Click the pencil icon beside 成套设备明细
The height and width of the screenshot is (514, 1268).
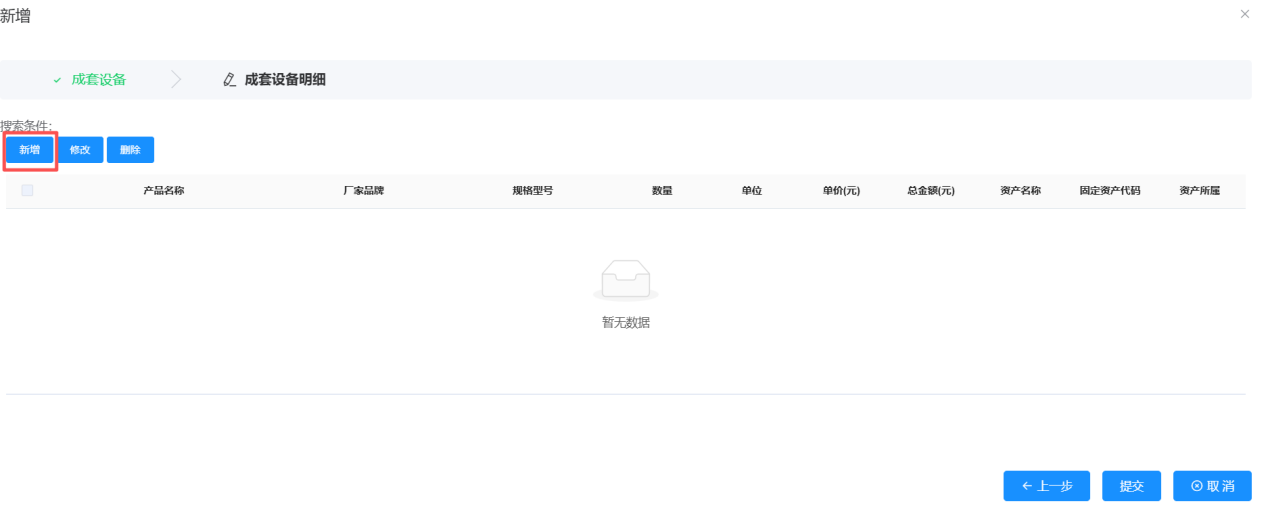click(x=229, y=80)
